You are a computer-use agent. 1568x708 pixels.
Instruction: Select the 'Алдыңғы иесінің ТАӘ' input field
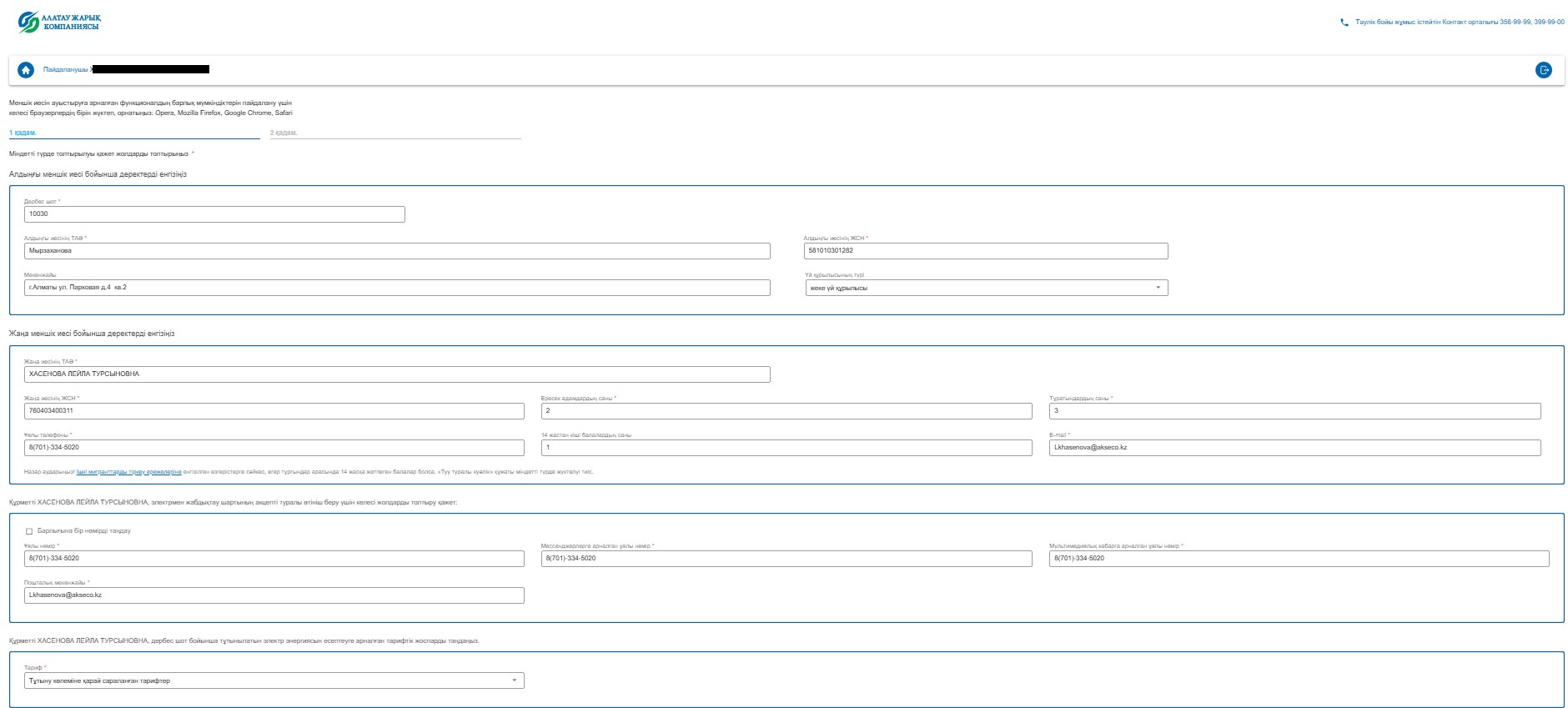point(397,251)
